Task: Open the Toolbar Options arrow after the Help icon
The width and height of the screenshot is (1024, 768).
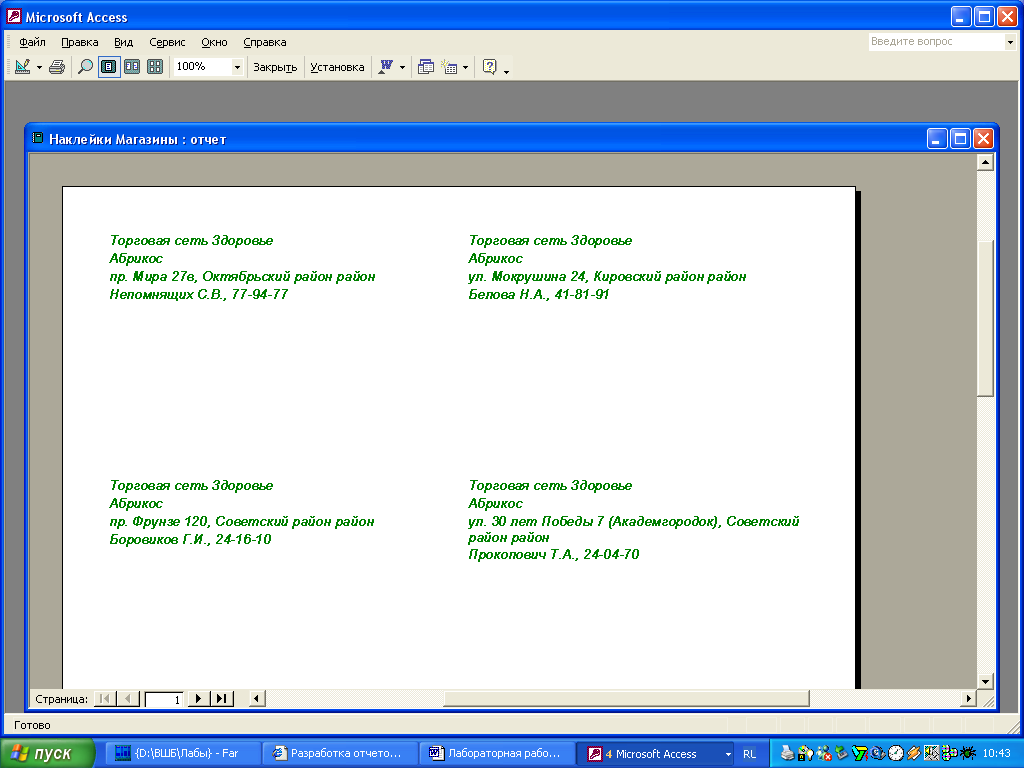Action: pos(506,70)
